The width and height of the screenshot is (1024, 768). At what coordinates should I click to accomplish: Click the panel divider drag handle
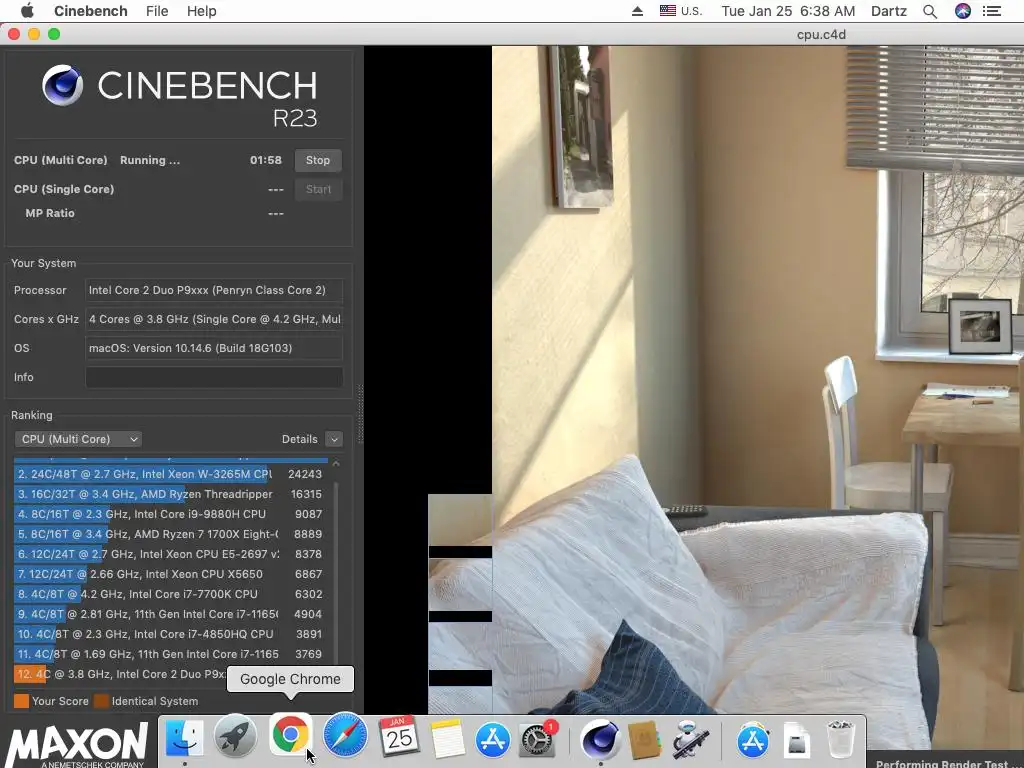[x=360, y=415]
